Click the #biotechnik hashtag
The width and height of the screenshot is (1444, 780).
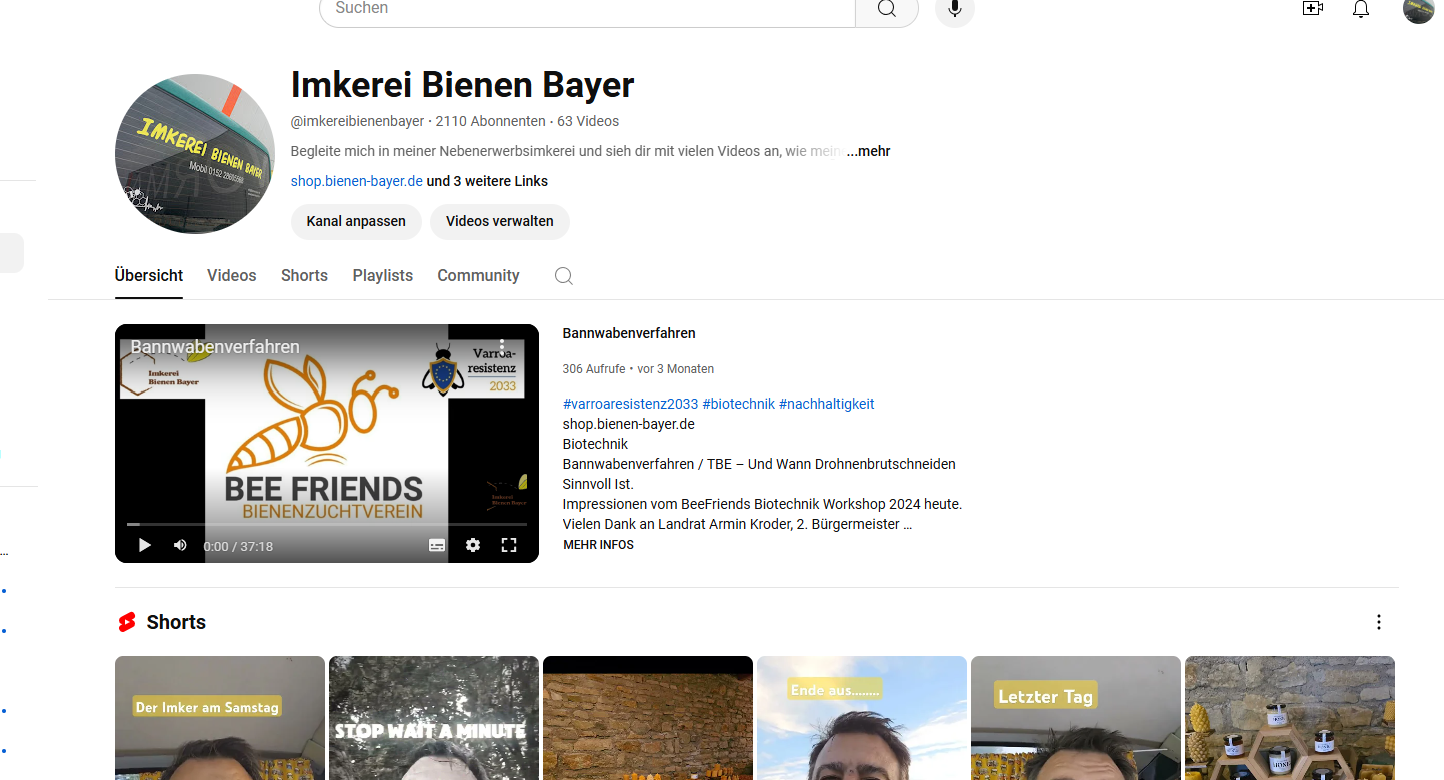739,404
